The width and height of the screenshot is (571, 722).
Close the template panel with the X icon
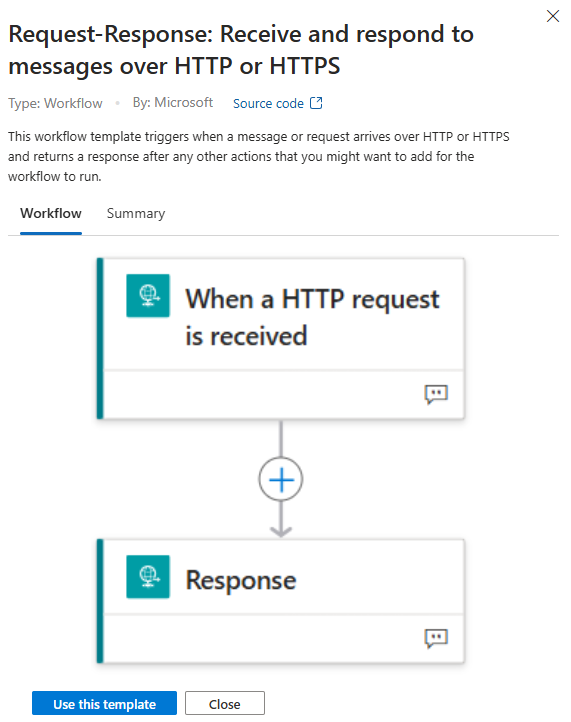pos(553,16)
